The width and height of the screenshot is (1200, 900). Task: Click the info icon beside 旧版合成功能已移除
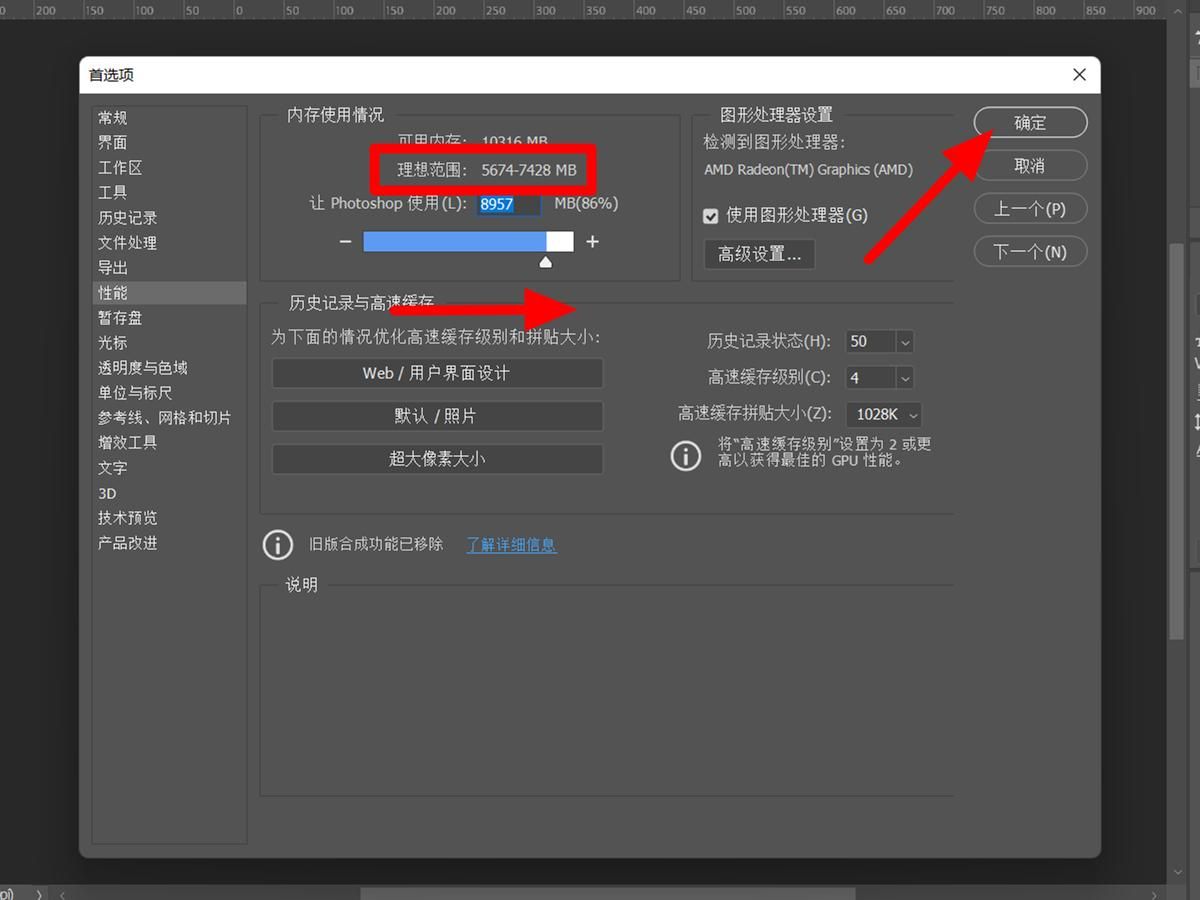click(x=277, y=544)
